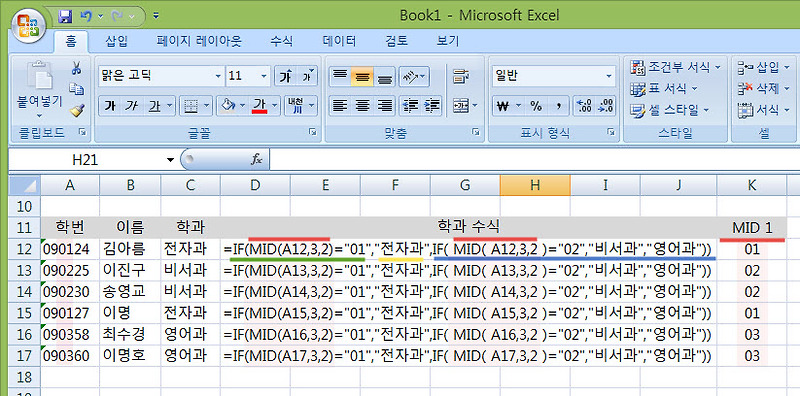This screenshot has height=396, width=800.
Task: Redo the last action
Action: (117, 16)
